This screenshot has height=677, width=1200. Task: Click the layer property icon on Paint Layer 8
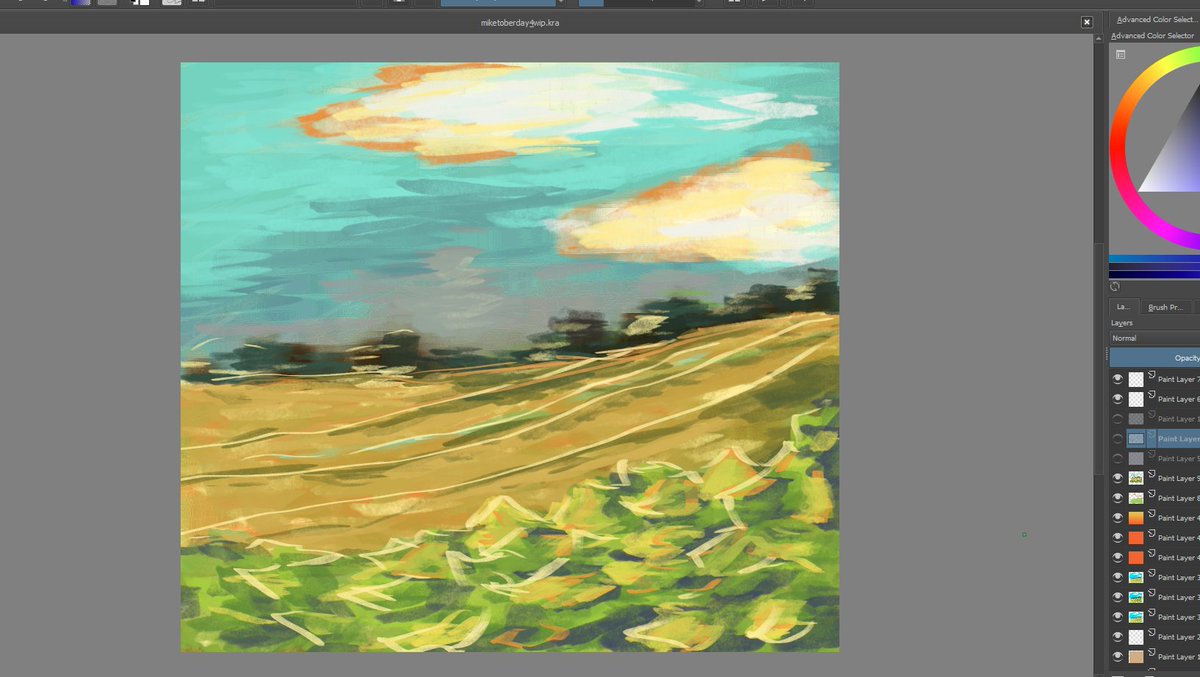pos(1151,495)
